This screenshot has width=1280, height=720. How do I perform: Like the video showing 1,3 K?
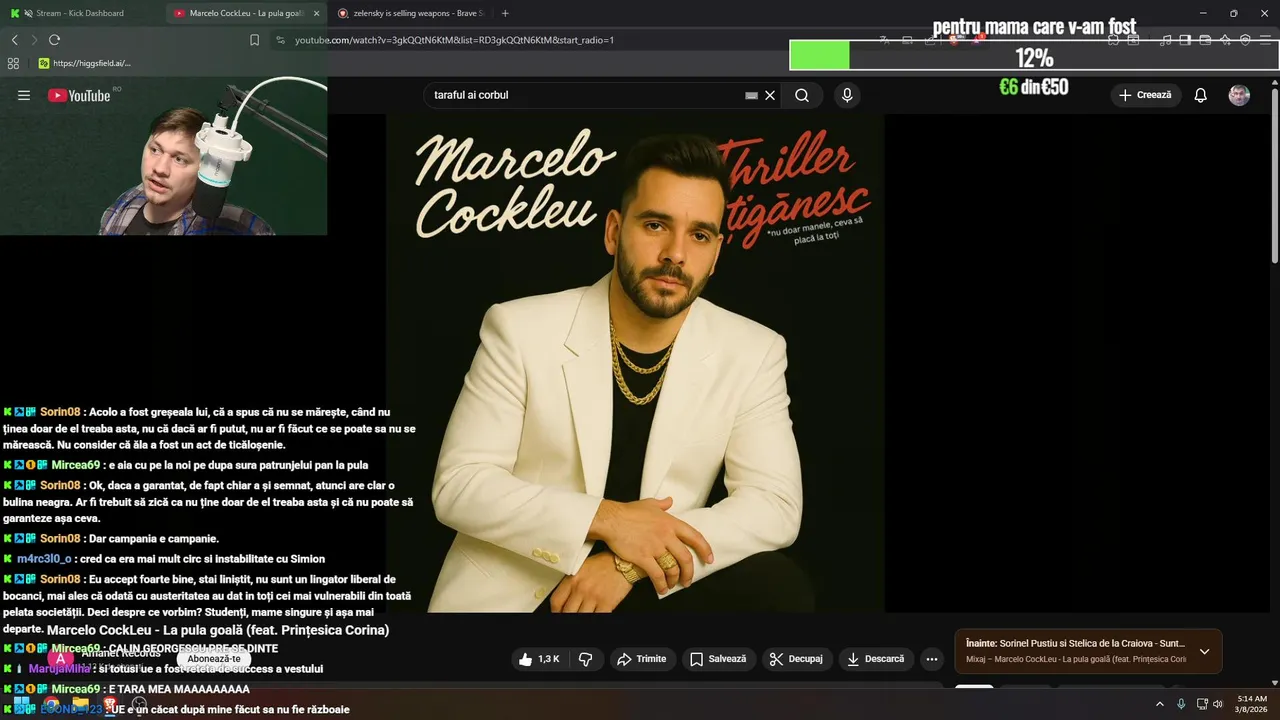(540, 659)
